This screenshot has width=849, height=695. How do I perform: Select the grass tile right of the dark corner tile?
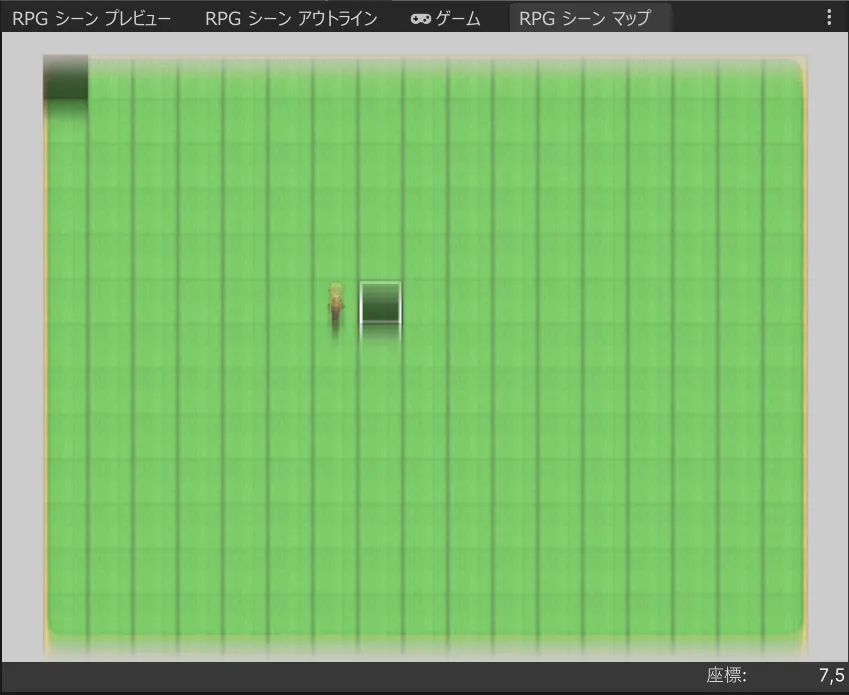click(x=111, y=78)
